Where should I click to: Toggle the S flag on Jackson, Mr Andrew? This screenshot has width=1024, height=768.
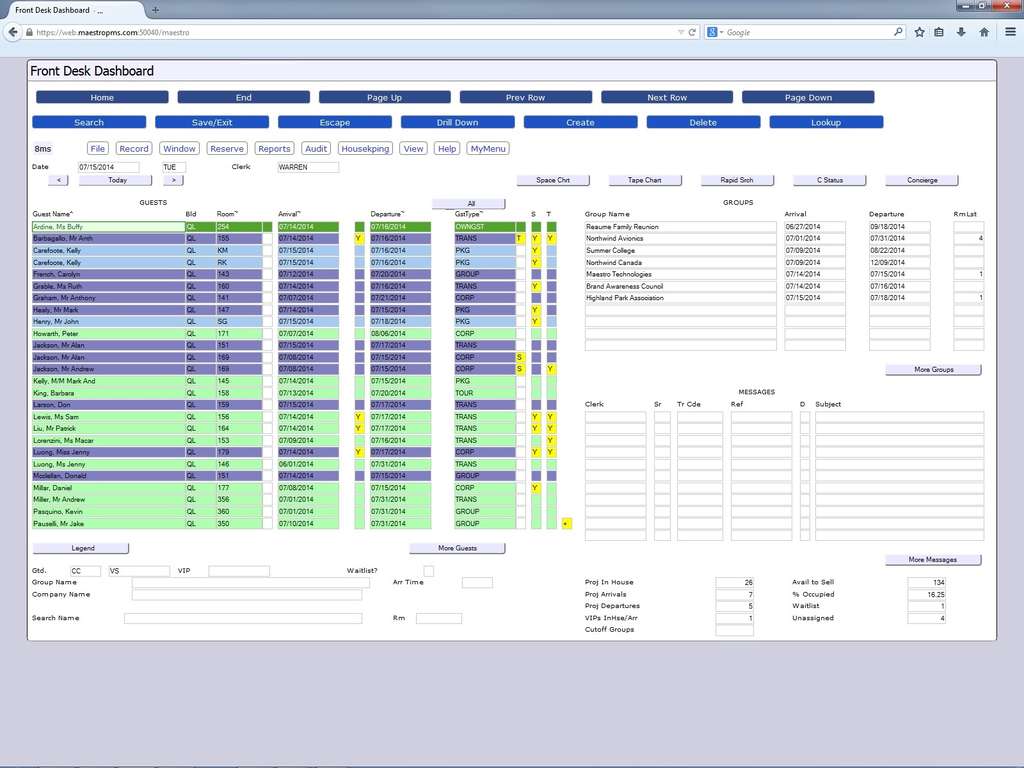pos(519,369)
